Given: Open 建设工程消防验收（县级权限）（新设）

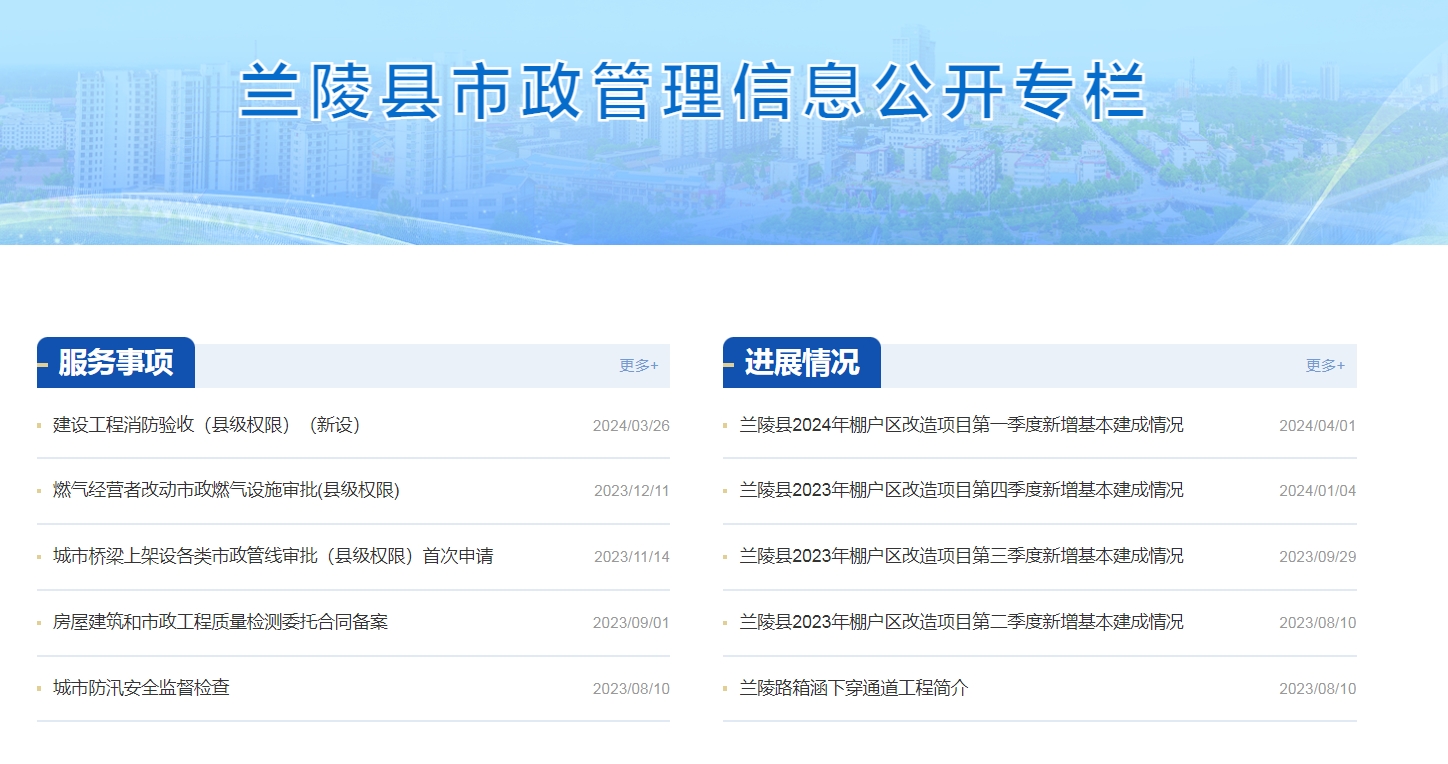Looking at the screenshot, I should 206,425.
